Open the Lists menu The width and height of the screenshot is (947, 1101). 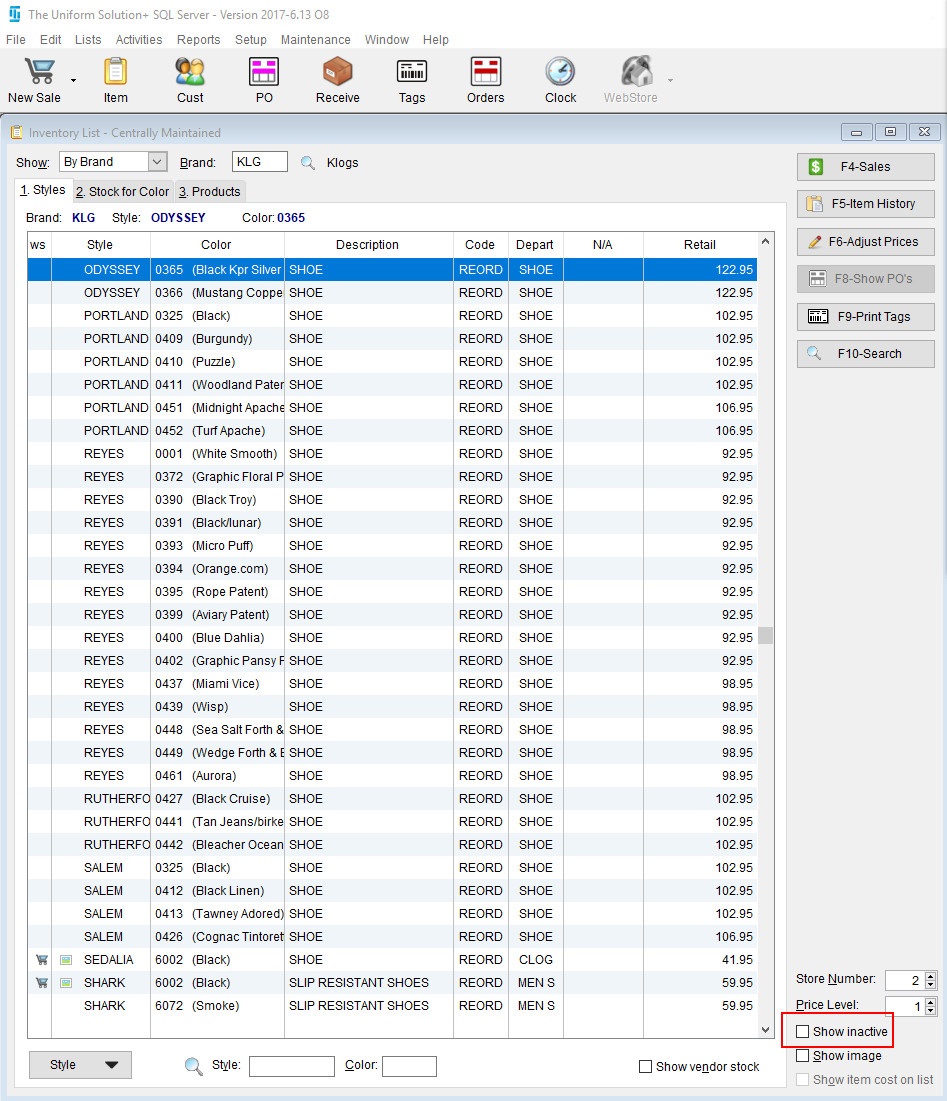88,40
